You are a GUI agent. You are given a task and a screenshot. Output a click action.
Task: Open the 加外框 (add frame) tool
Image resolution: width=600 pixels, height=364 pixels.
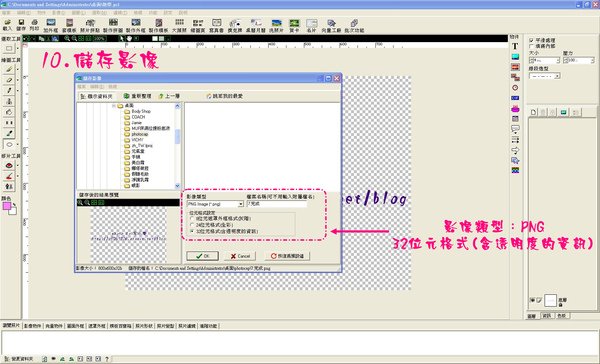[x=51, y=25]
